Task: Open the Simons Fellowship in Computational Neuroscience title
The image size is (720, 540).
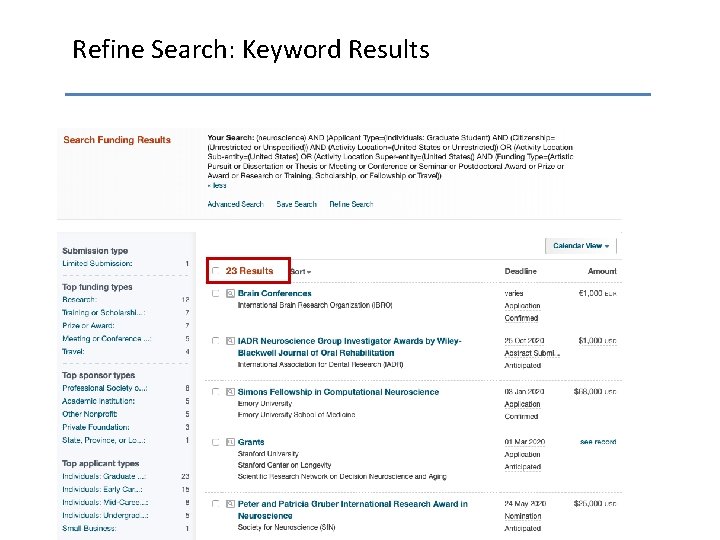Action: coord(338,392)
